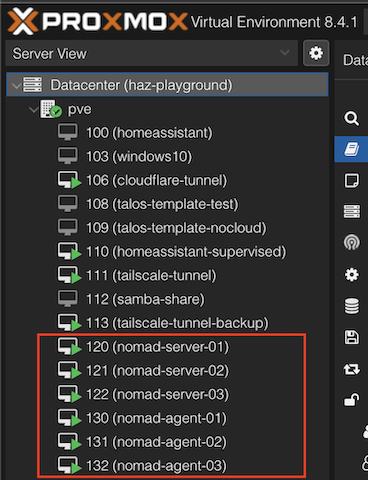Click the running icon for 113 tailscale-tunnel-backup
Screen dimensions: 368x480
(x=69, y=323)
